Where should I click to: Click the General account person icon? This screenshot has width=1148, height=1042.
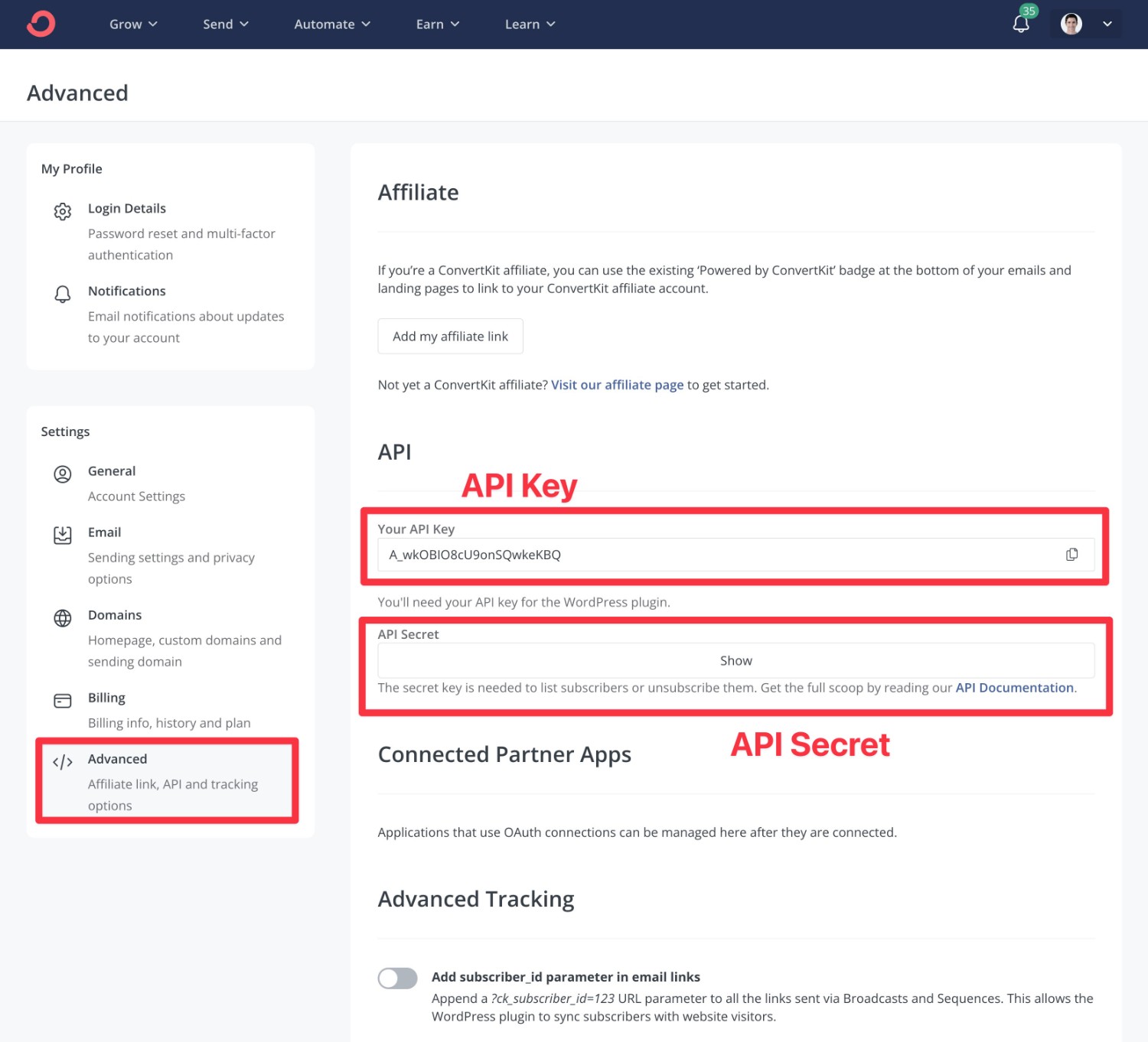tap(63, 474)
